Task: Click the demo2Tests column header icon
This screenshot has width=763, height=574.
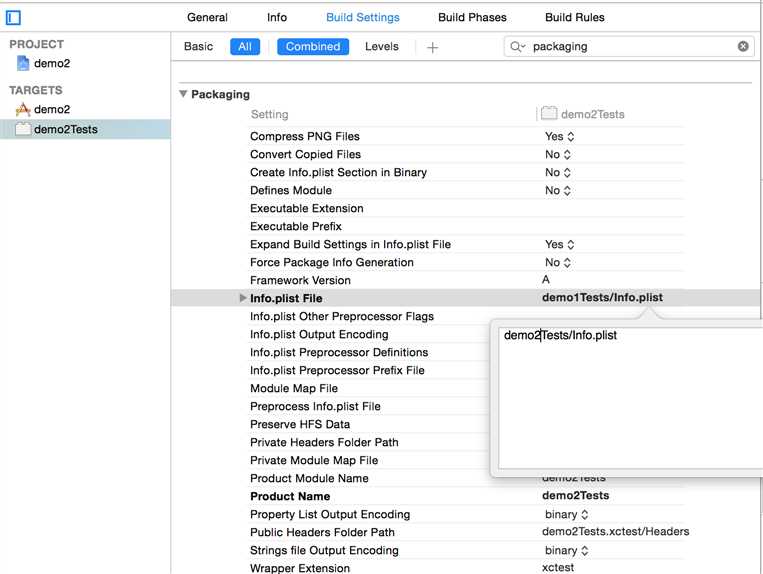Action: coord(549,114)
